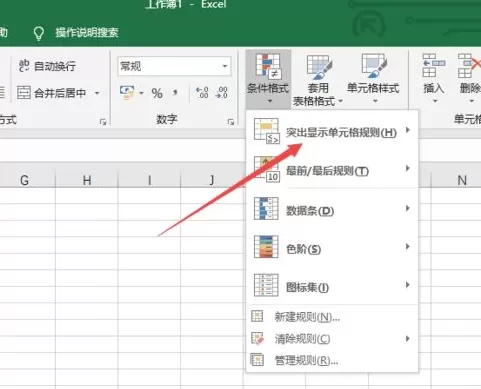Expand accounting format dropdown arrow

click(x=141, y=93)
